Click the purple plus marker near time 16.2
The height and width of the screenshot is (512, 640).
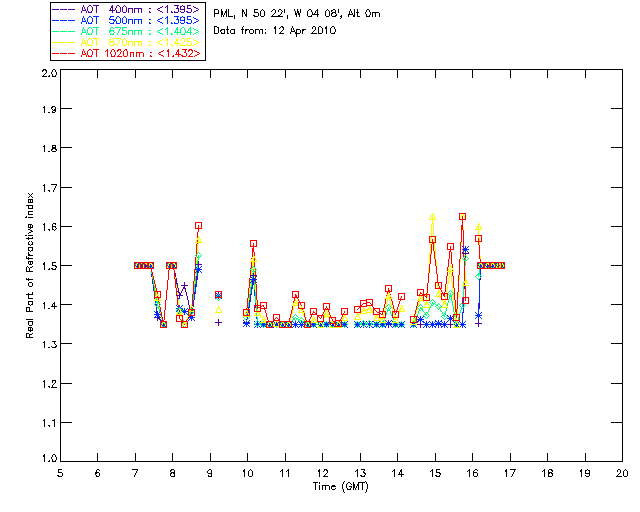[x=479, y=323]
